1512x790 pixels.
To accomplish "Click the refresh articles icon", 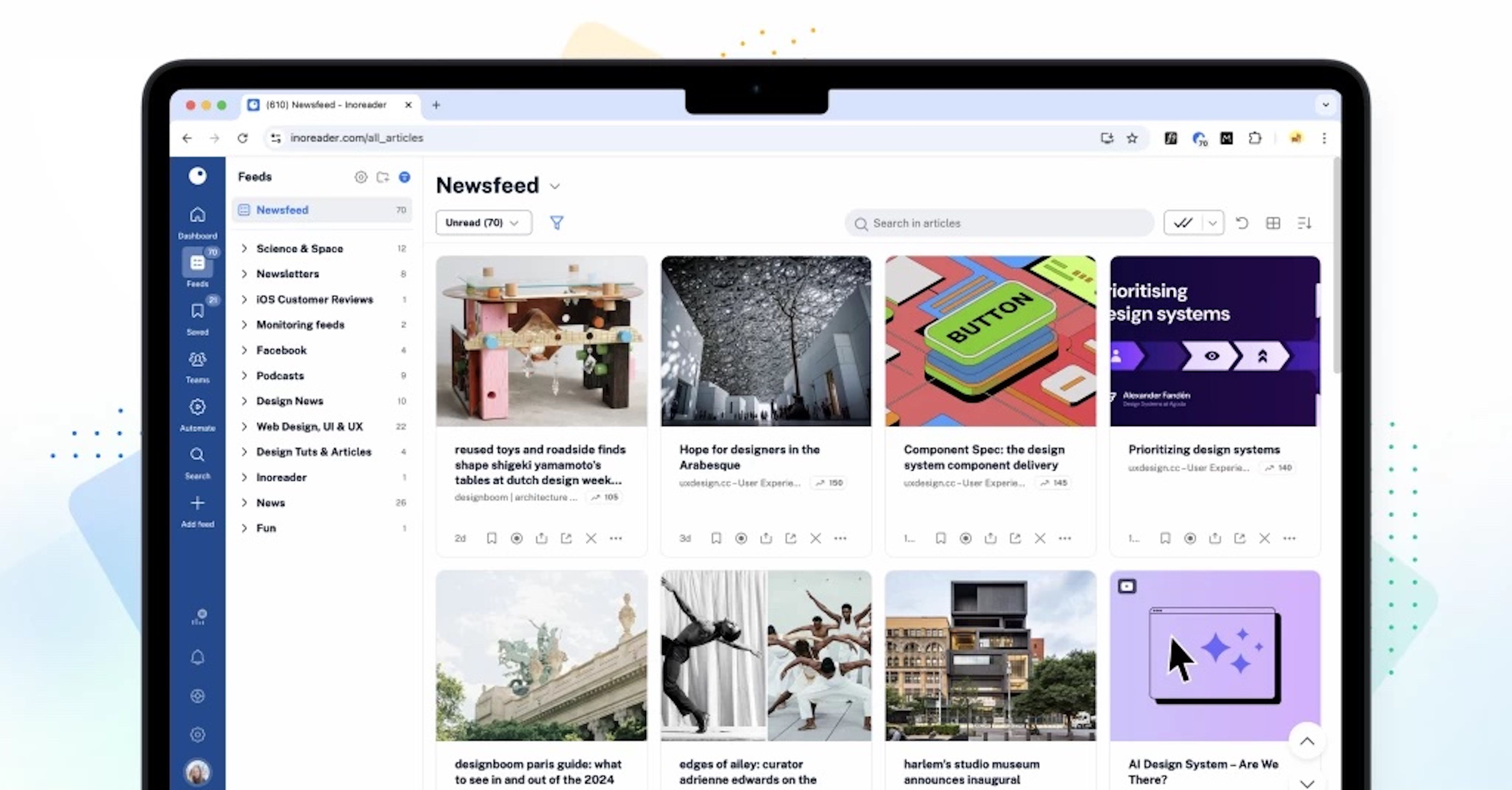I will 1242,222.
